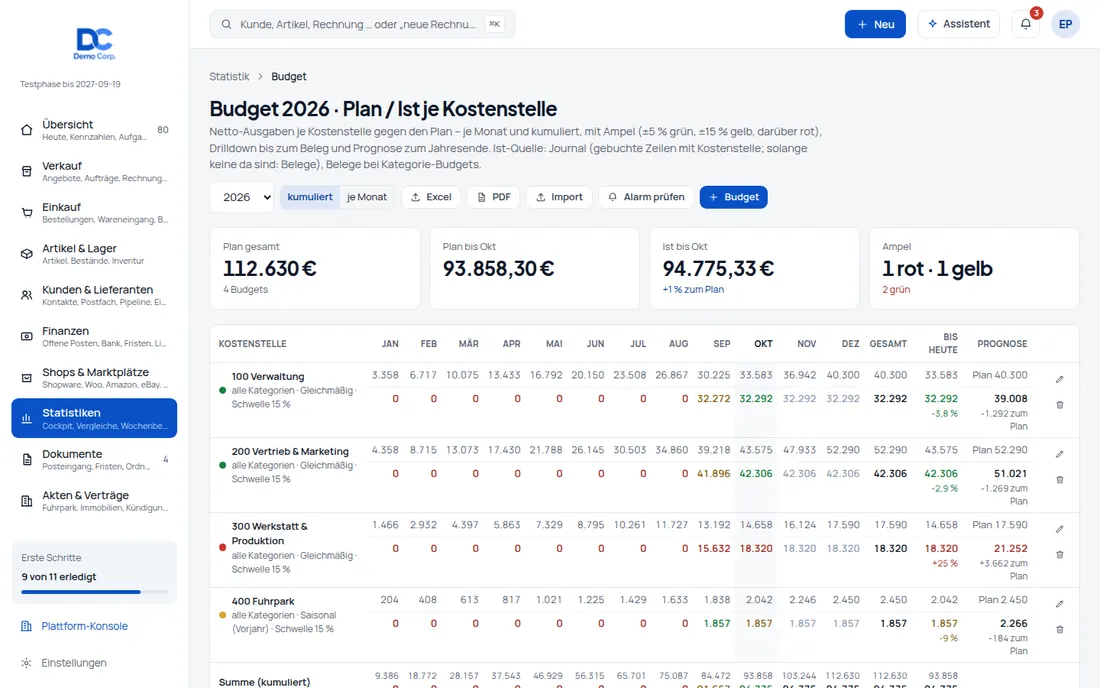The height and width of the screenshot is (688, 1100).
Task: Click the Verkauf sidebar icon
Action: 27,171
